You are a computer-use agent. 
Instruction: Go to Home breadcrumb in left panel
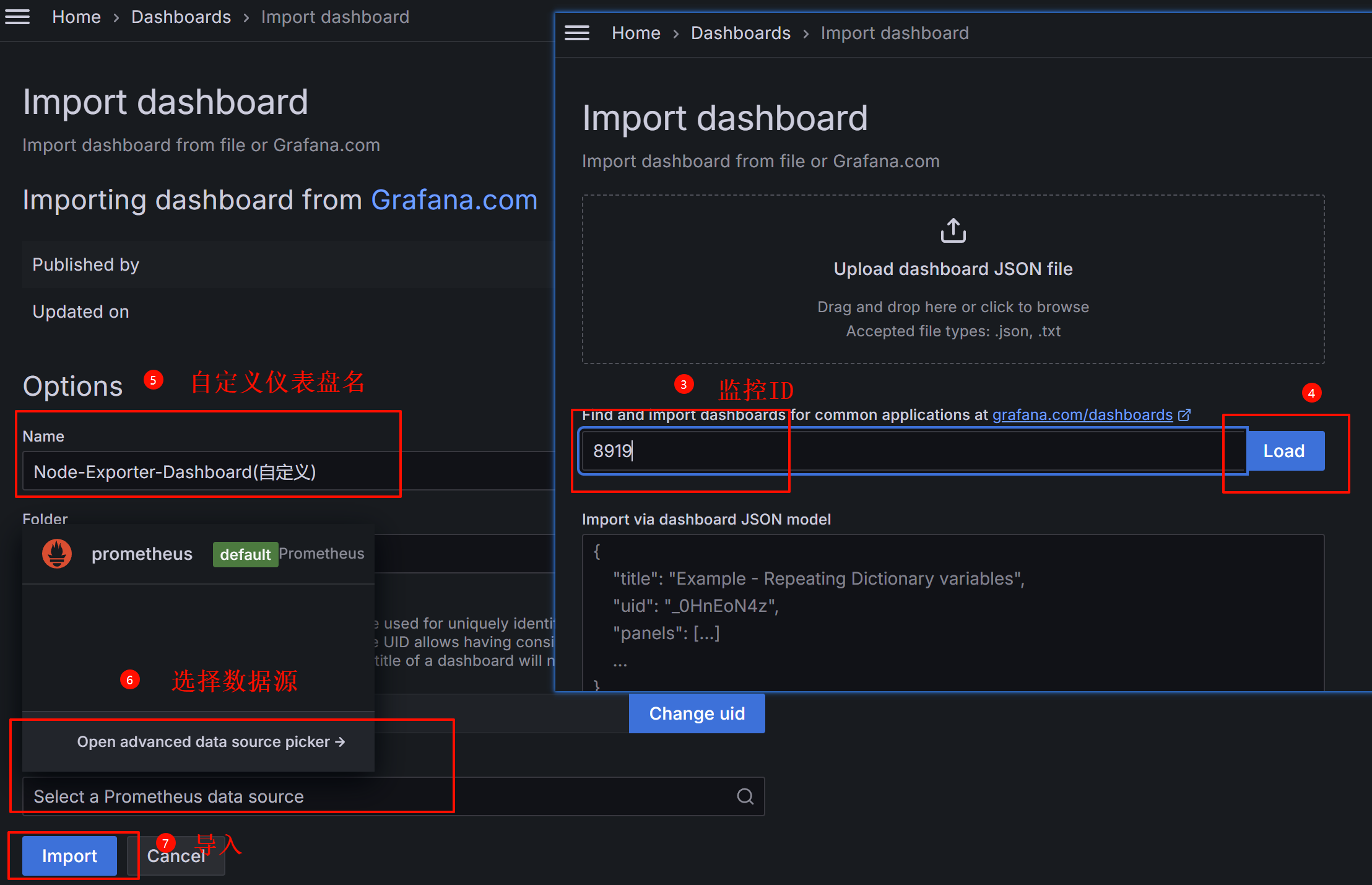click(76, 17)
